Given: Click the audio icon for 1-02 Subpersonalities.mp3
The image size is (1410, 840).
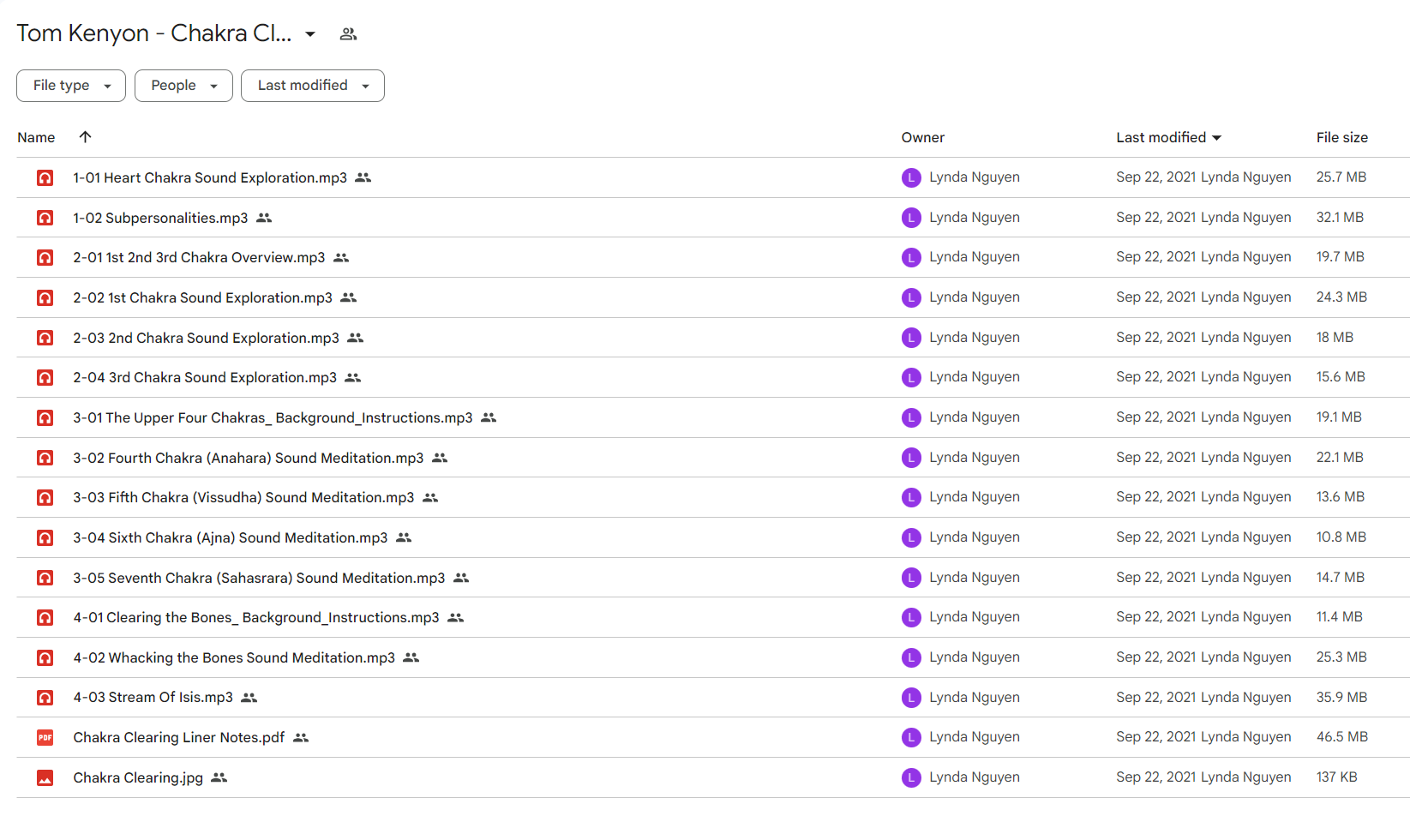Looking at the screenshot, I should [x=45, y=218].
